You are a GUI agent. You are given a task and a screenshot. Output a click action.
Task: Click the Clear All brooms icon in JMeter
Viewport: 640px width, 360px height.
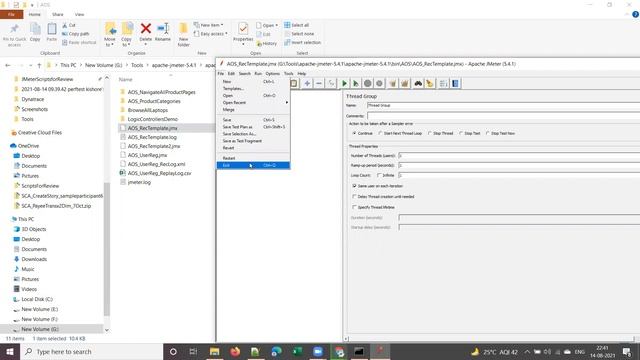pyautogui.click(x=404, y=83)
